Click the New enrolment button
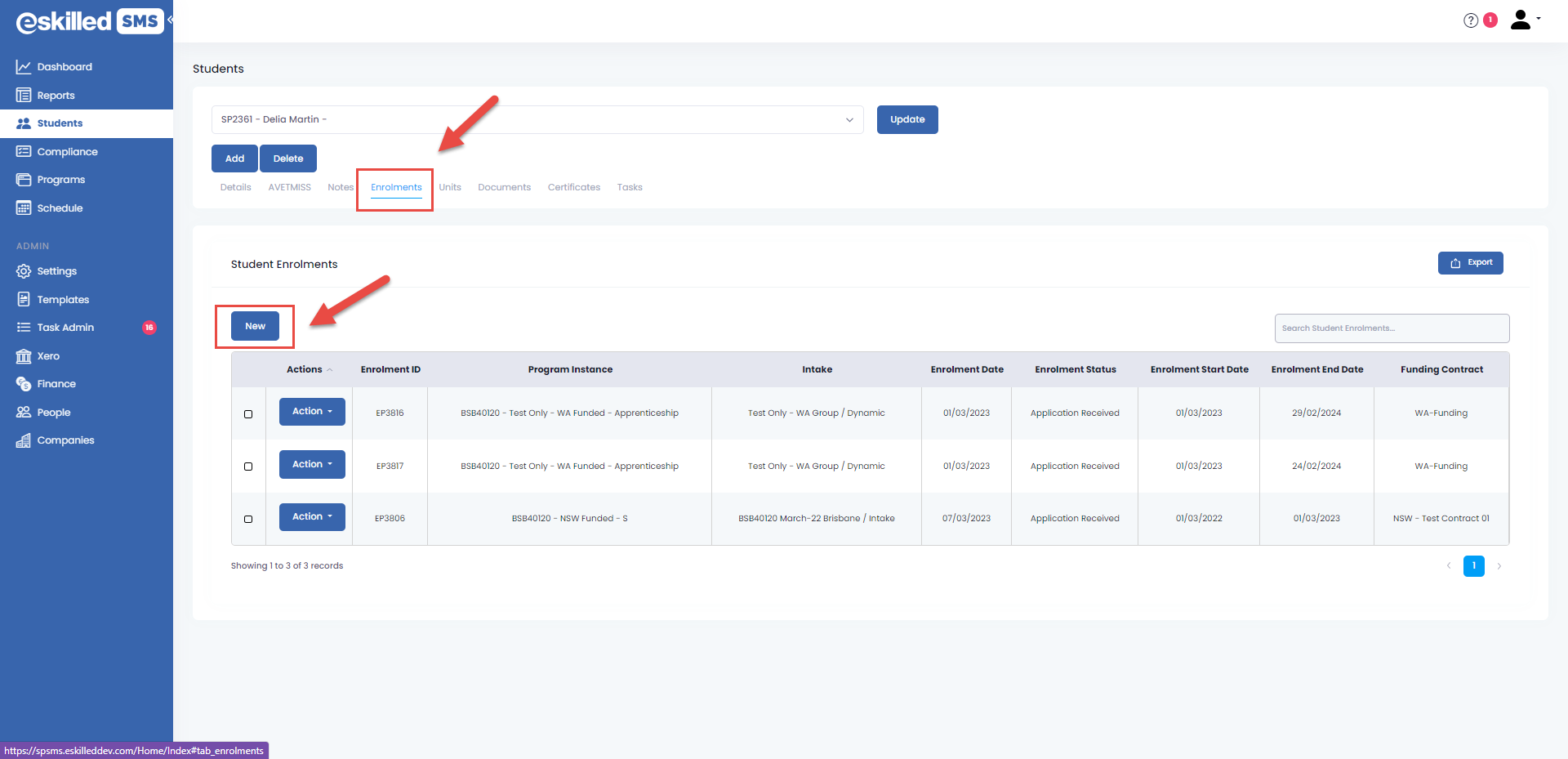This screenshot has height=759, width=1568. 255,326
